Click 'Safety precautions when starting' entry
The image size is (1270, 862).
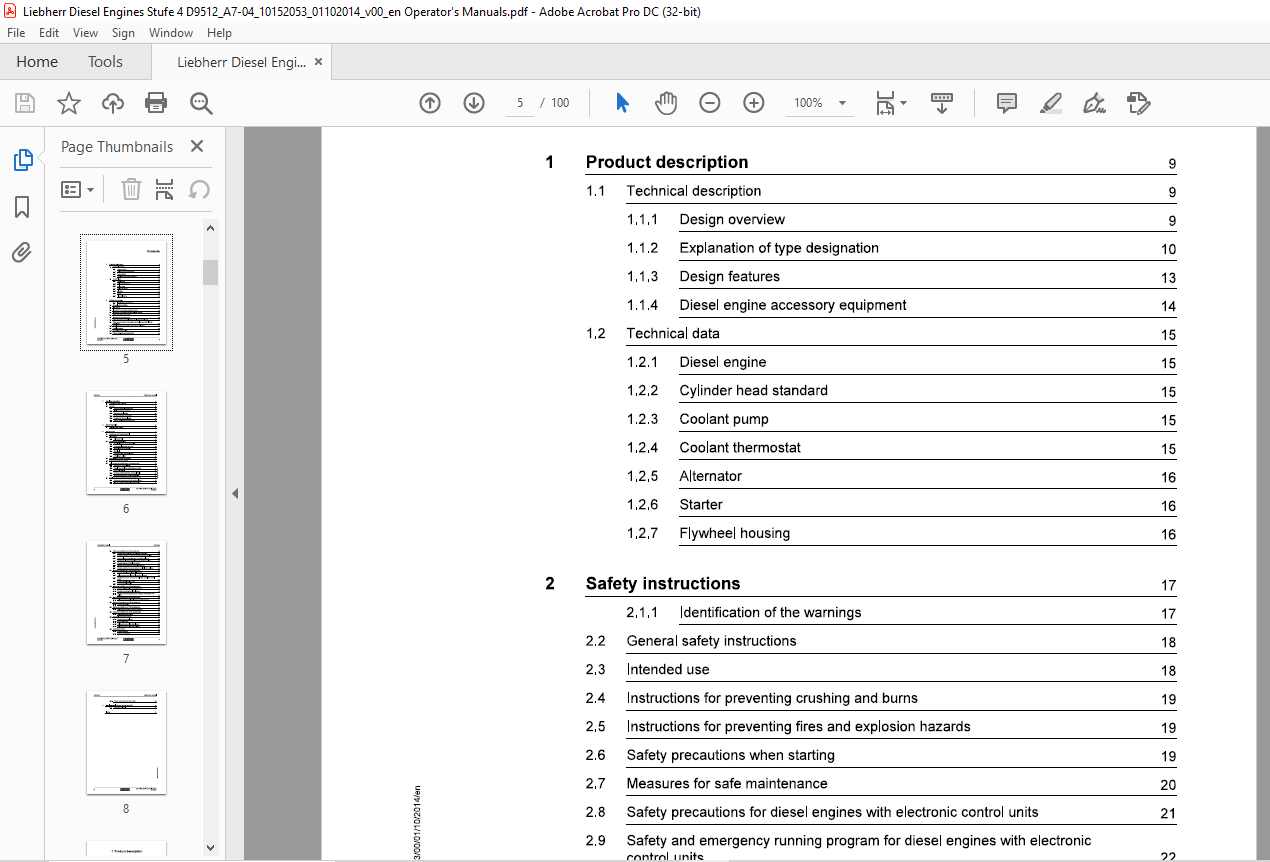point(731,756)
